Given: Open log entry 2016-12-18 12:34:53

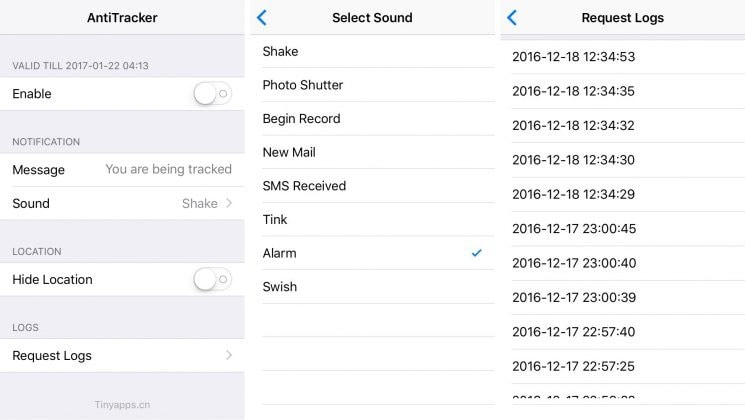Looking at the screenshot, I should click(x=622, y=57).
